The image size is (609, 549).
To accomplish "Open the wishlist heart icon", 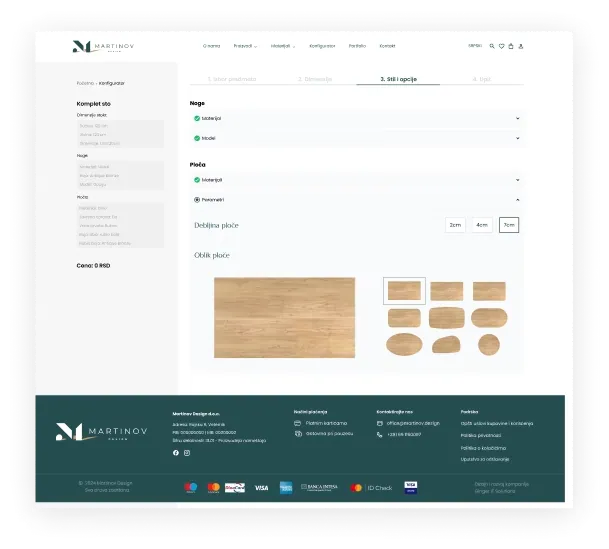I will pos(501,46).
